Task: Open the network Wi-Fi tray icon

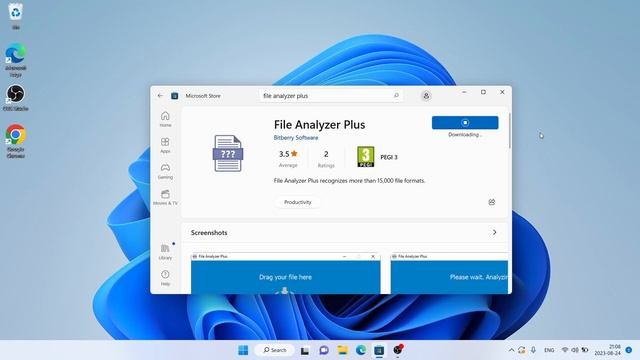Action: (x=565, y=350)
